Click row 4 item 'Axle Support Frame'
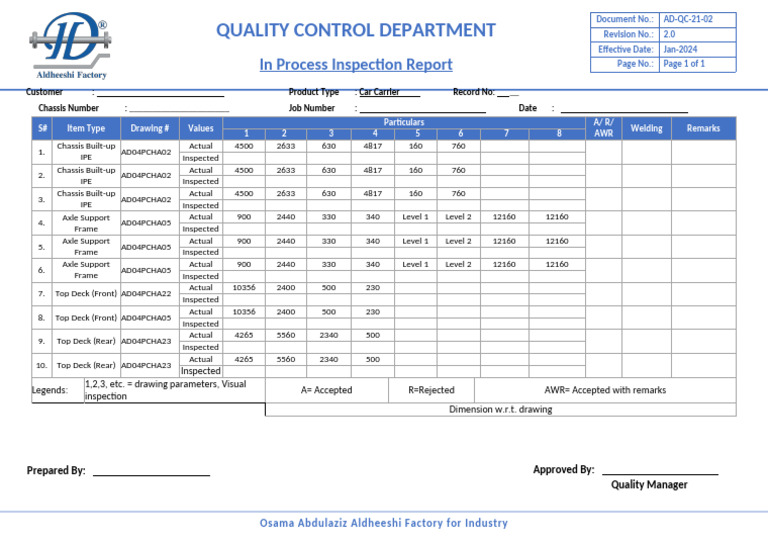The width and height of the screenshot is (768, 543). 86,223
